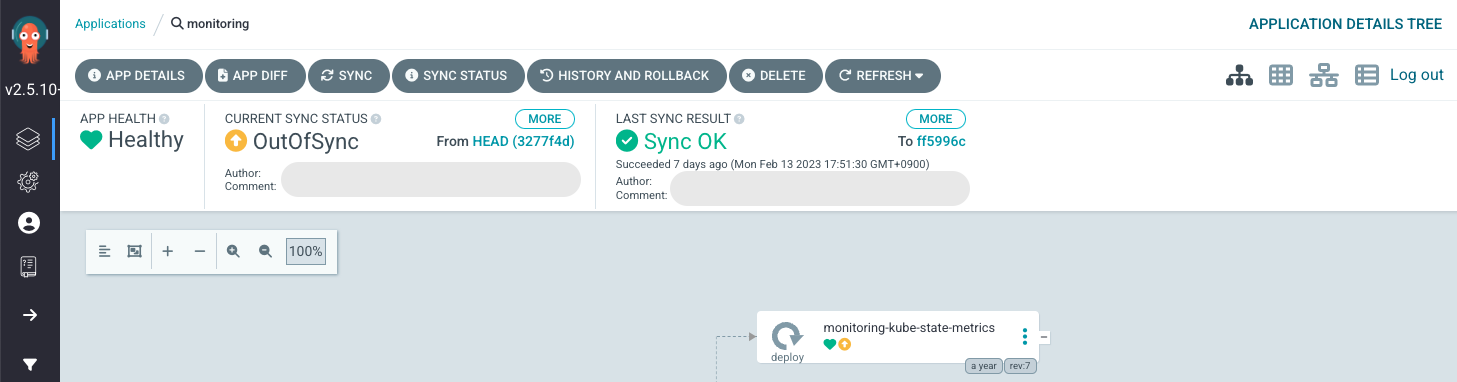Zoom out with the magnifier minus icon
This screenshot has height=382, width=1457.
[x=265, y=252]
